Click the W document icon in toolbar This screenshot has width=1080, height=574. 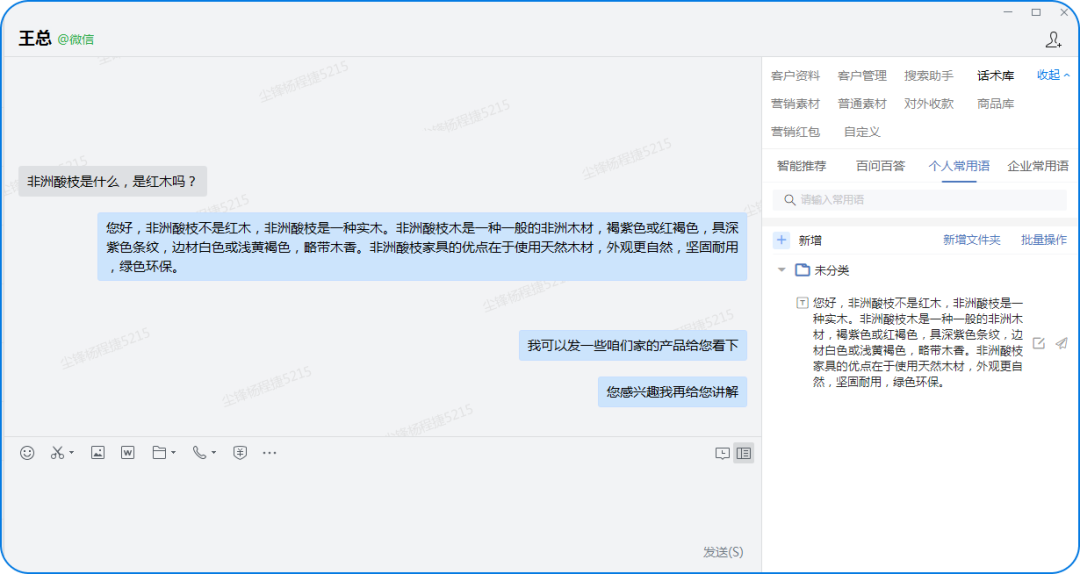(x=128, y=453)
